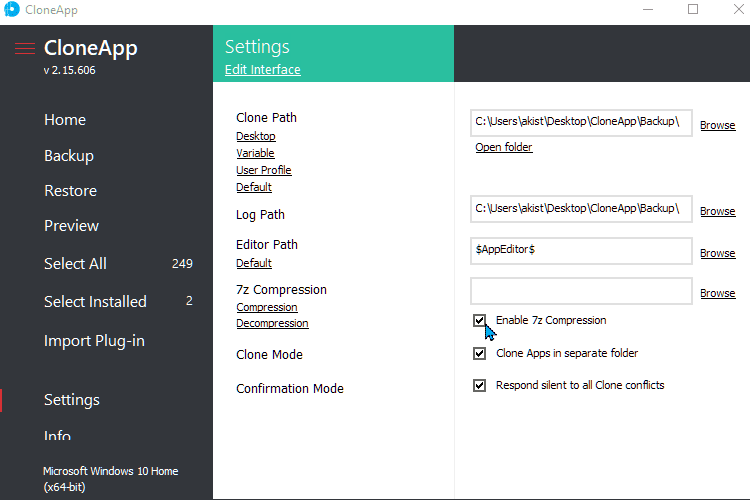Toggle Clone Apps in separate folder checkbox
The width and height of the screenshot is (750, 500).
pos(479,354)
